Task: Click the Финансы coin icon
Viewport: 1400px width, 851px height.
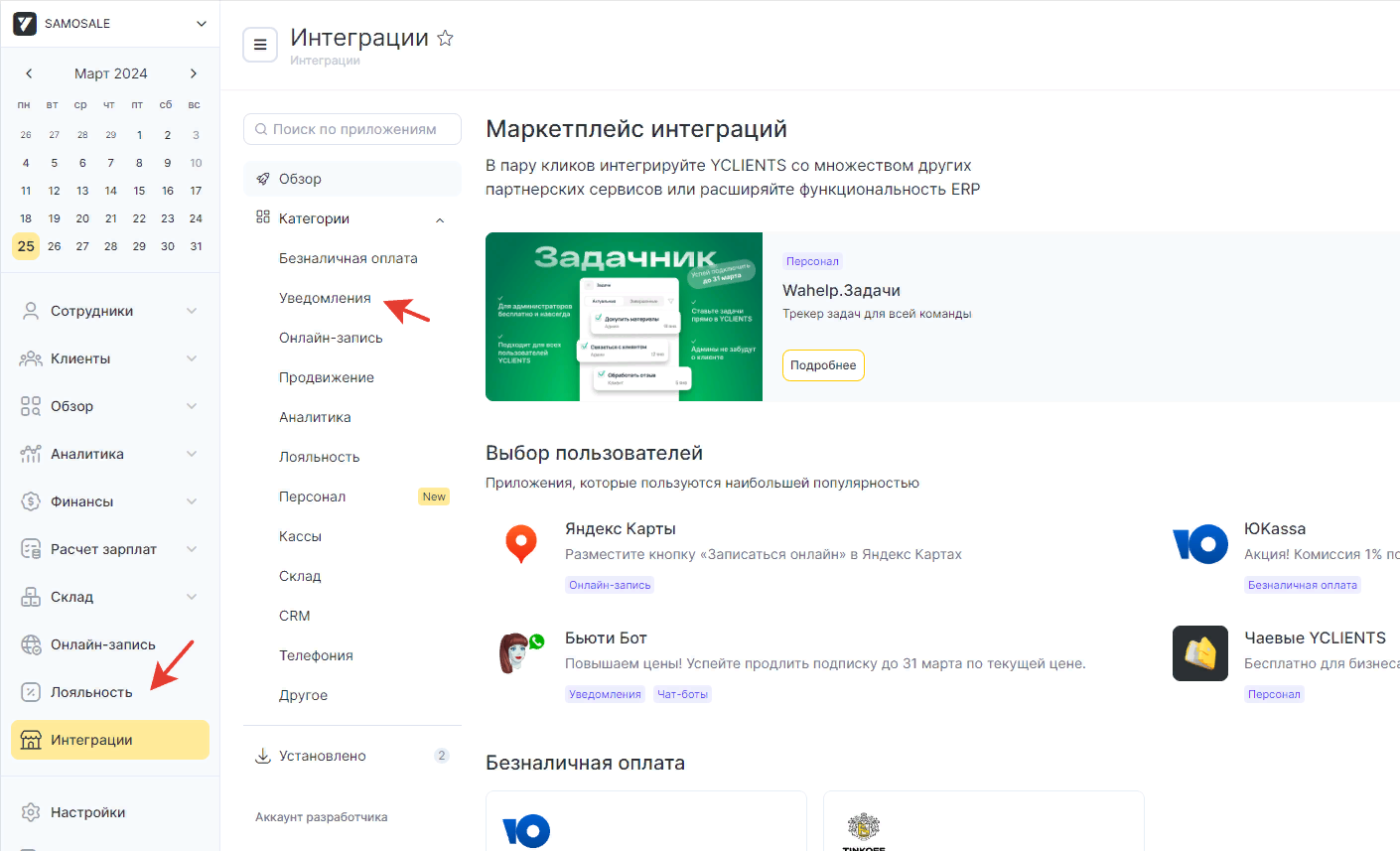Action: [31, 501]
